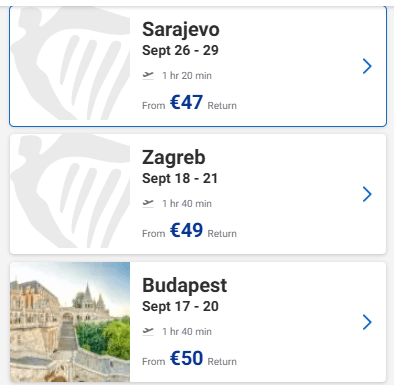Select the €49 return fare

[x=186, y=230]
